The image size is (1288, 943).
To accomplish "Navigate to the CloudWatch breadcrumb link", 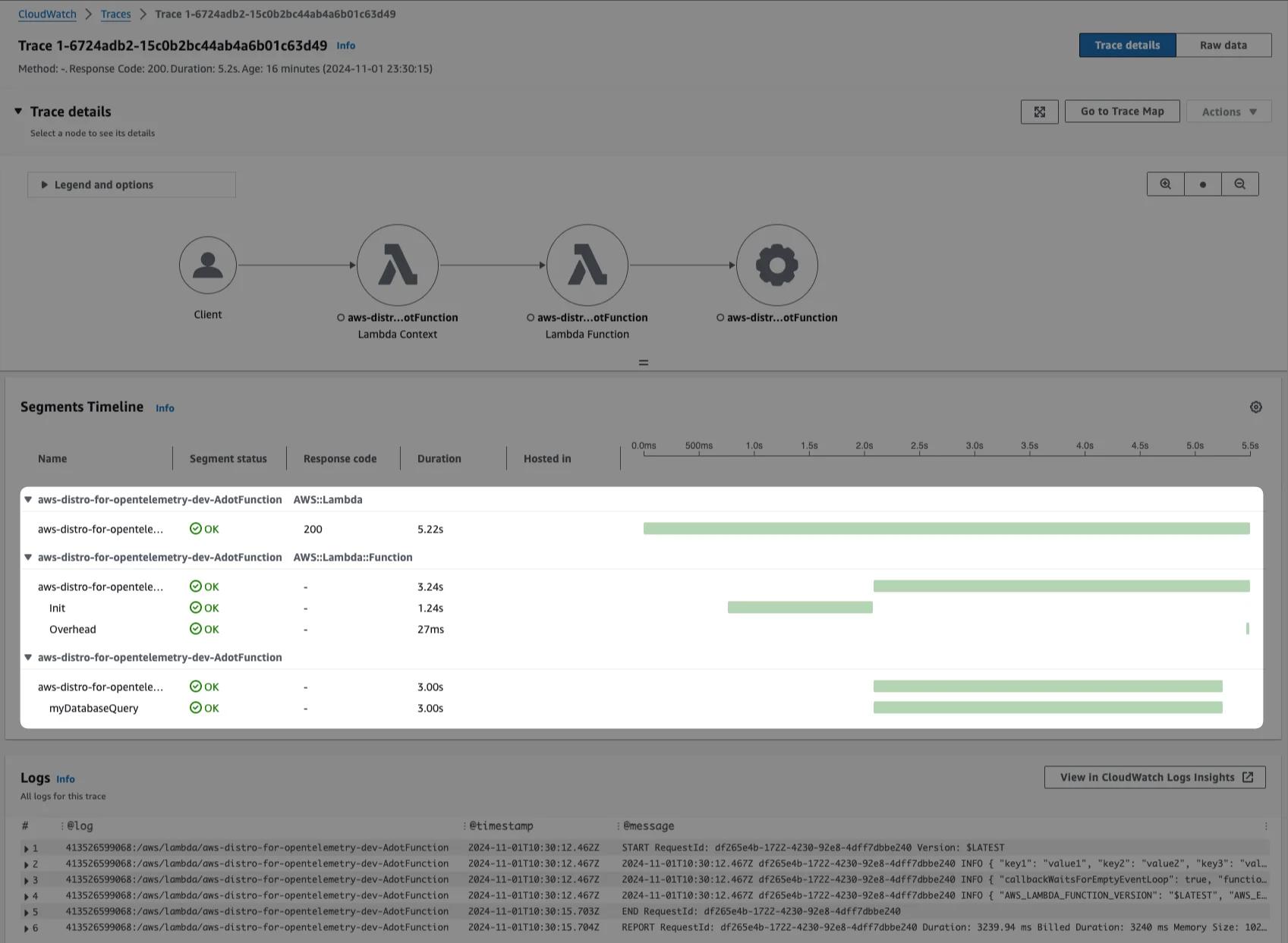I will click(x=47, y=14).
